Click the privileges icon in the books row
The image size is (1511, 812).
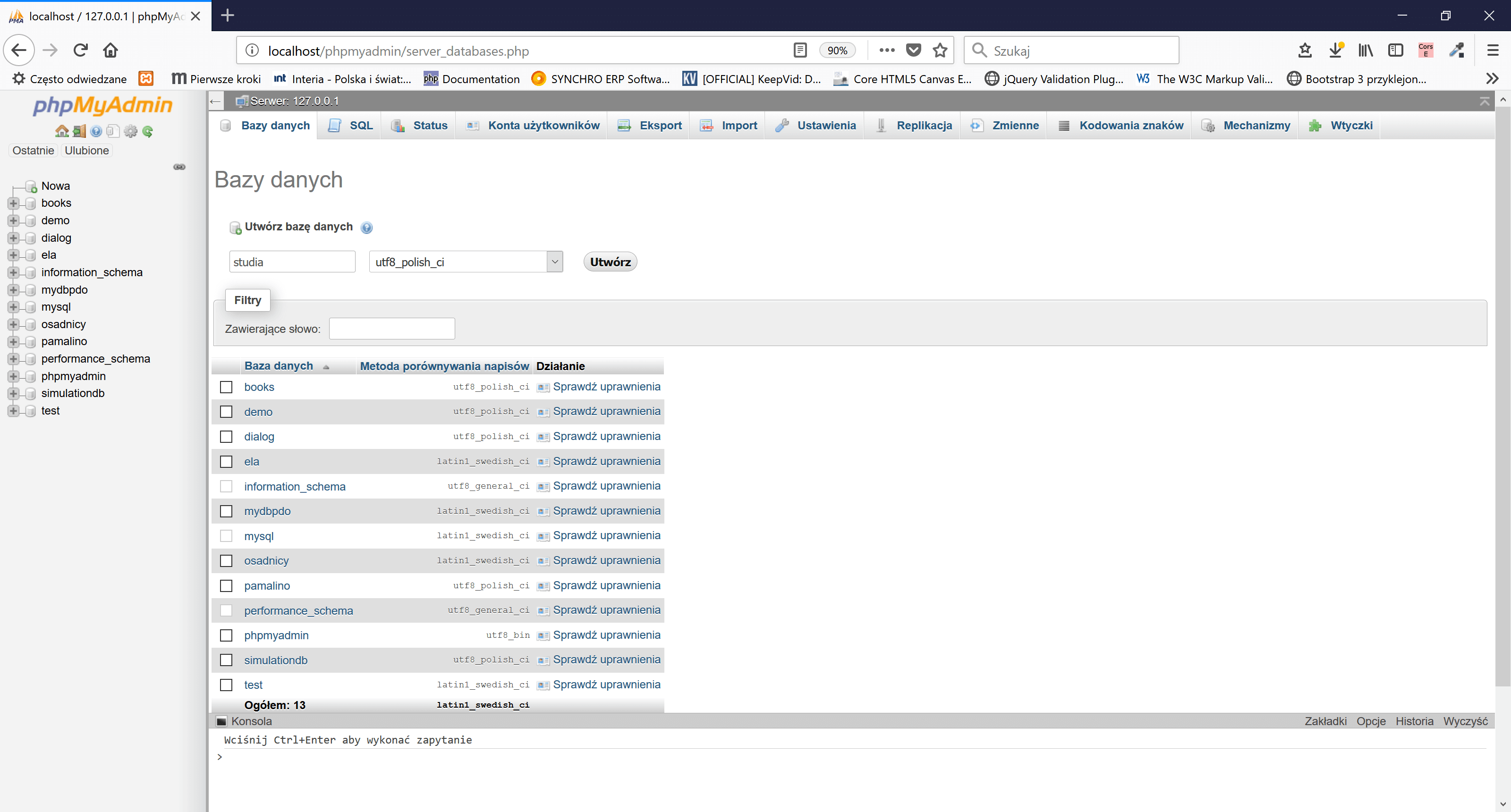point(543,388)
